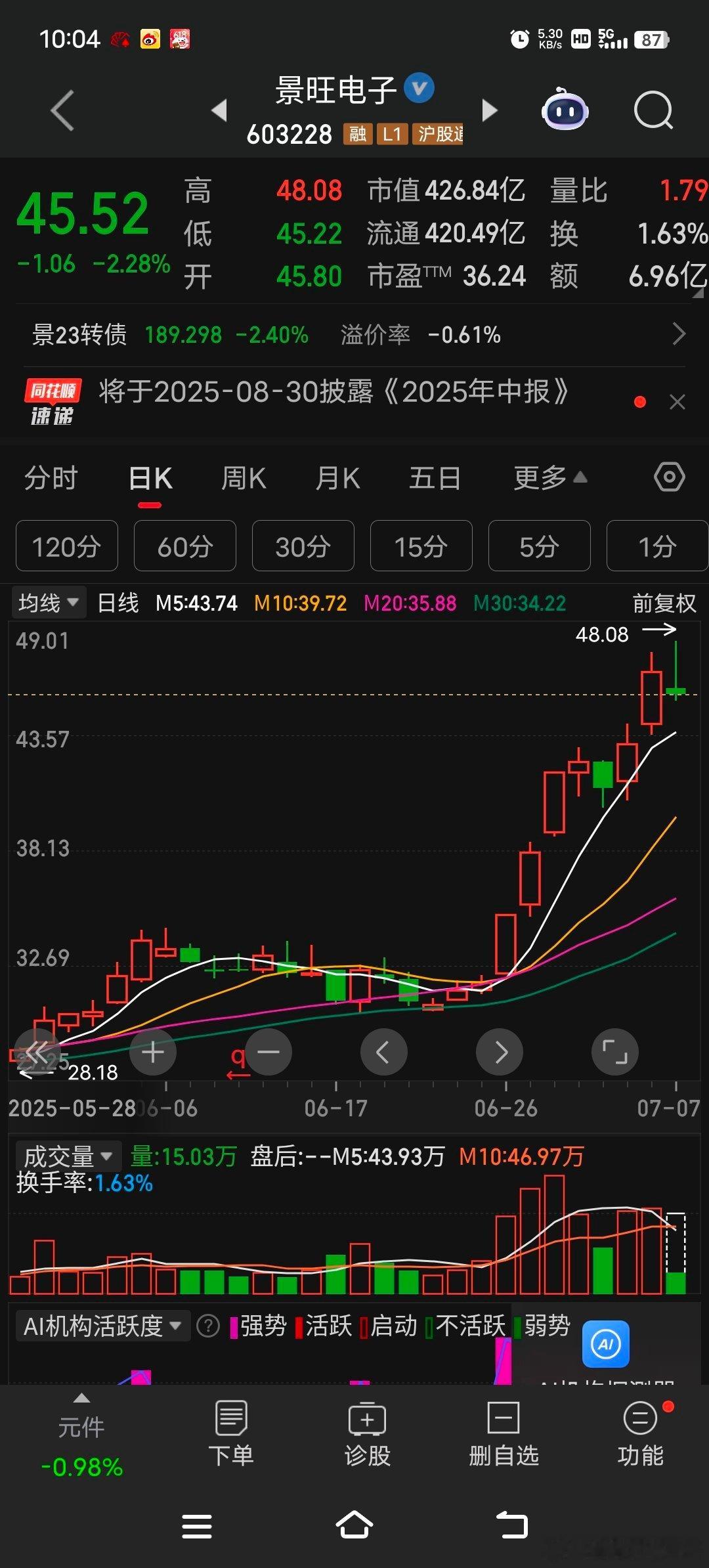
Task: Select the 日K daily tab
Action: point(150,477)
